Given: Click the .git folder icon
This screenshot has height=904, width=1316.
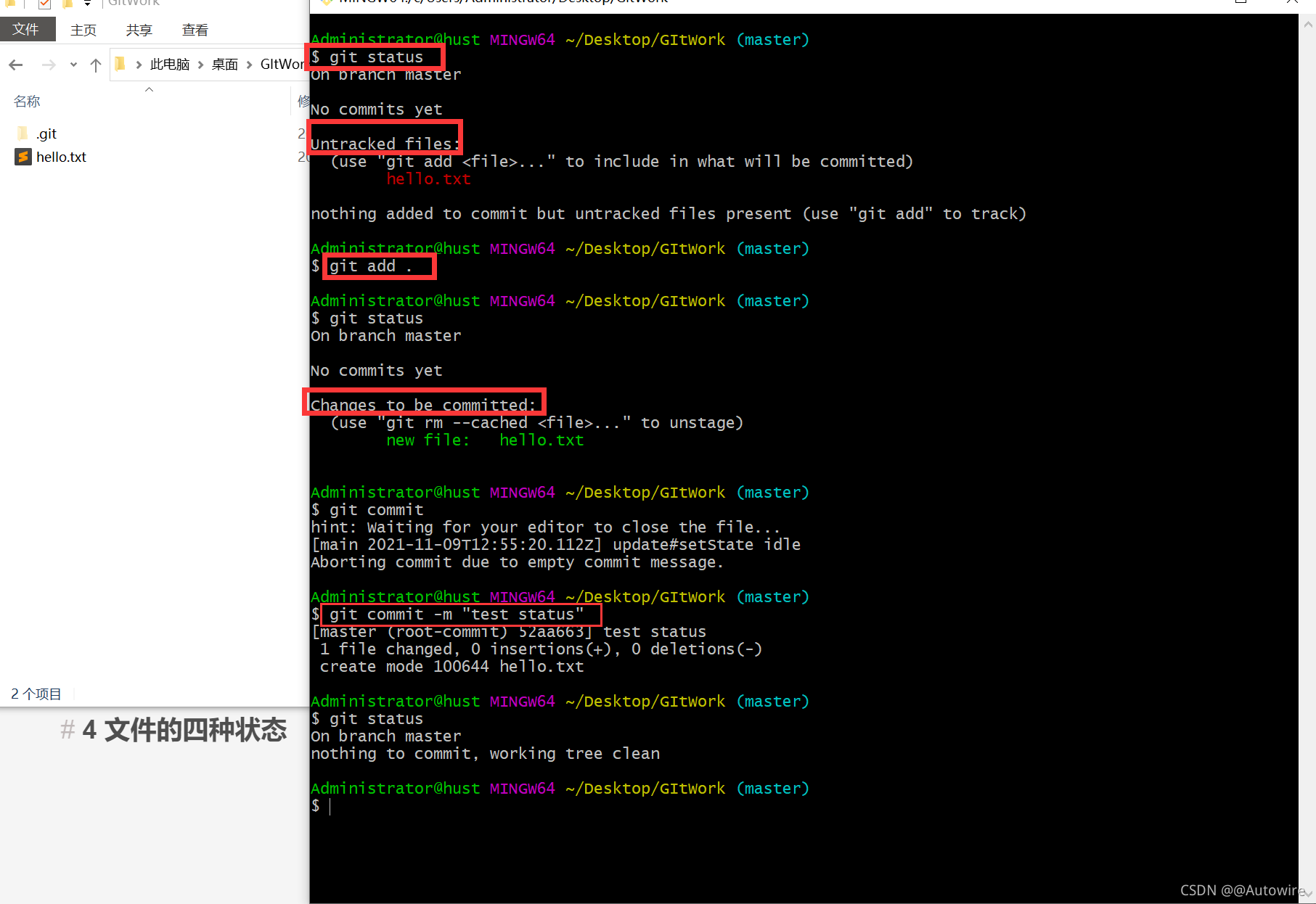Looking at the screenshot, I should [x=23, y=133].
